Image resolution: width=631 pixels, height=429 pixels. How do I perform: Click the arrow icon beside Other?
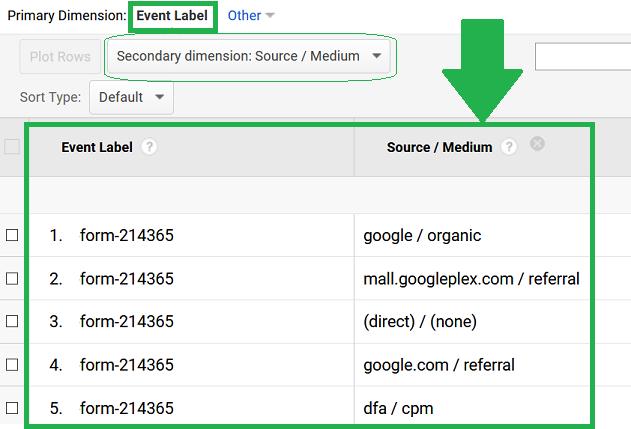pos(270,15)
